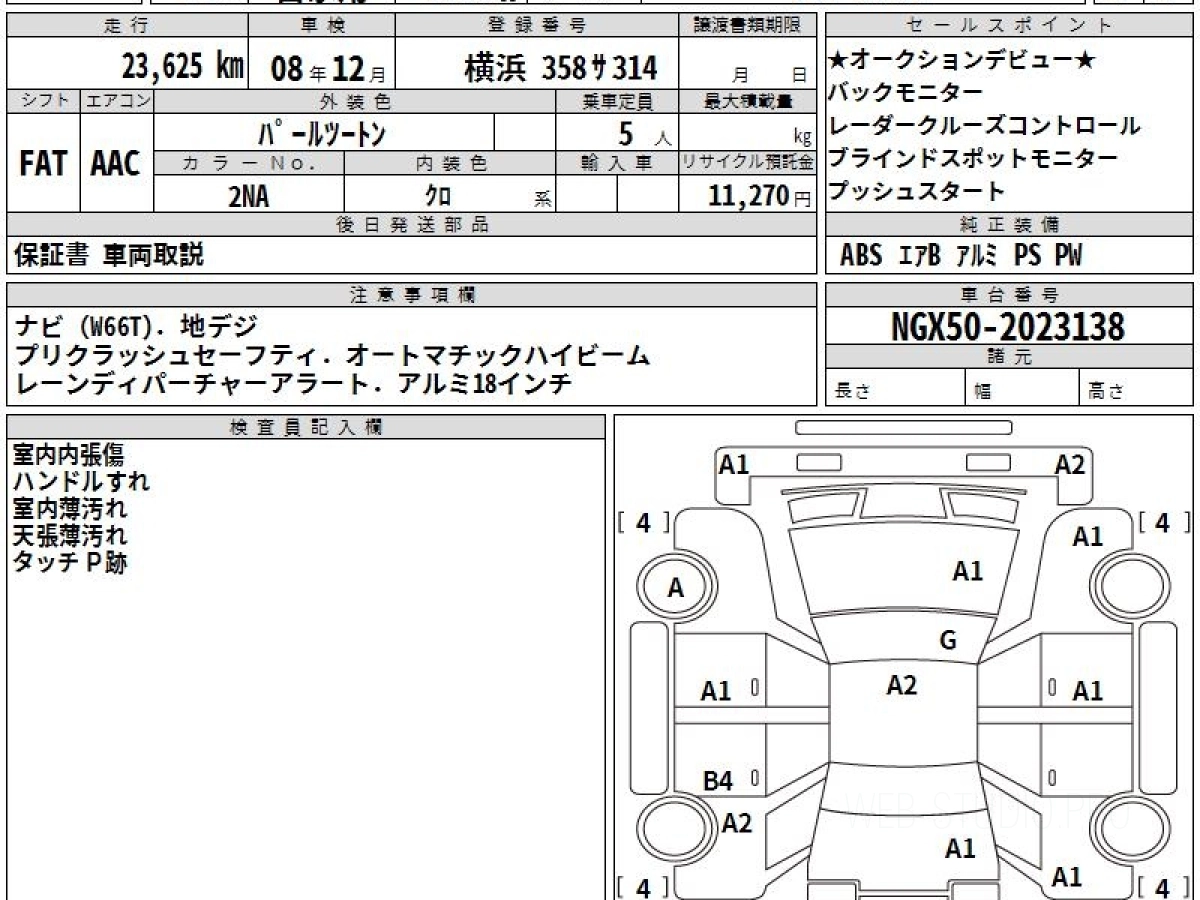Click the 後日発送部品 header

tap(412, 225)
